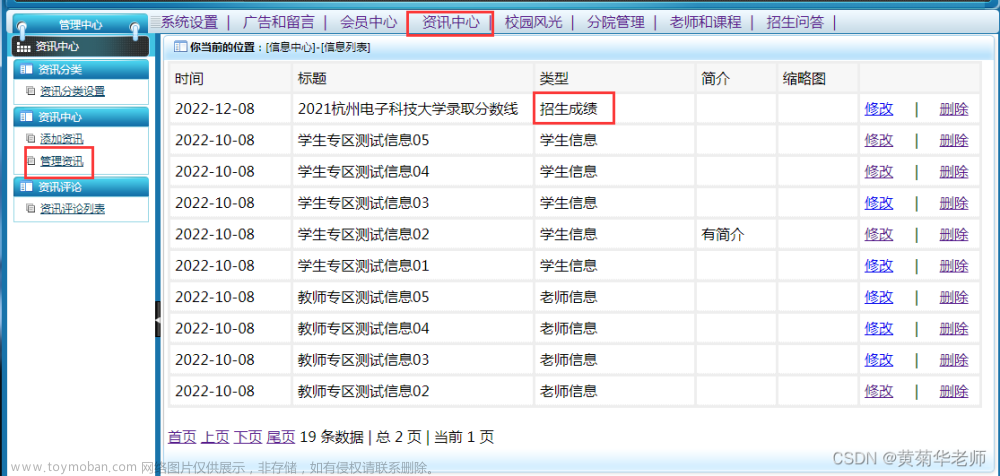Click the 添加资讯 sidebar link
Image resolution: width=1000 pixels, height=476 pixels.
pos(61,138)
